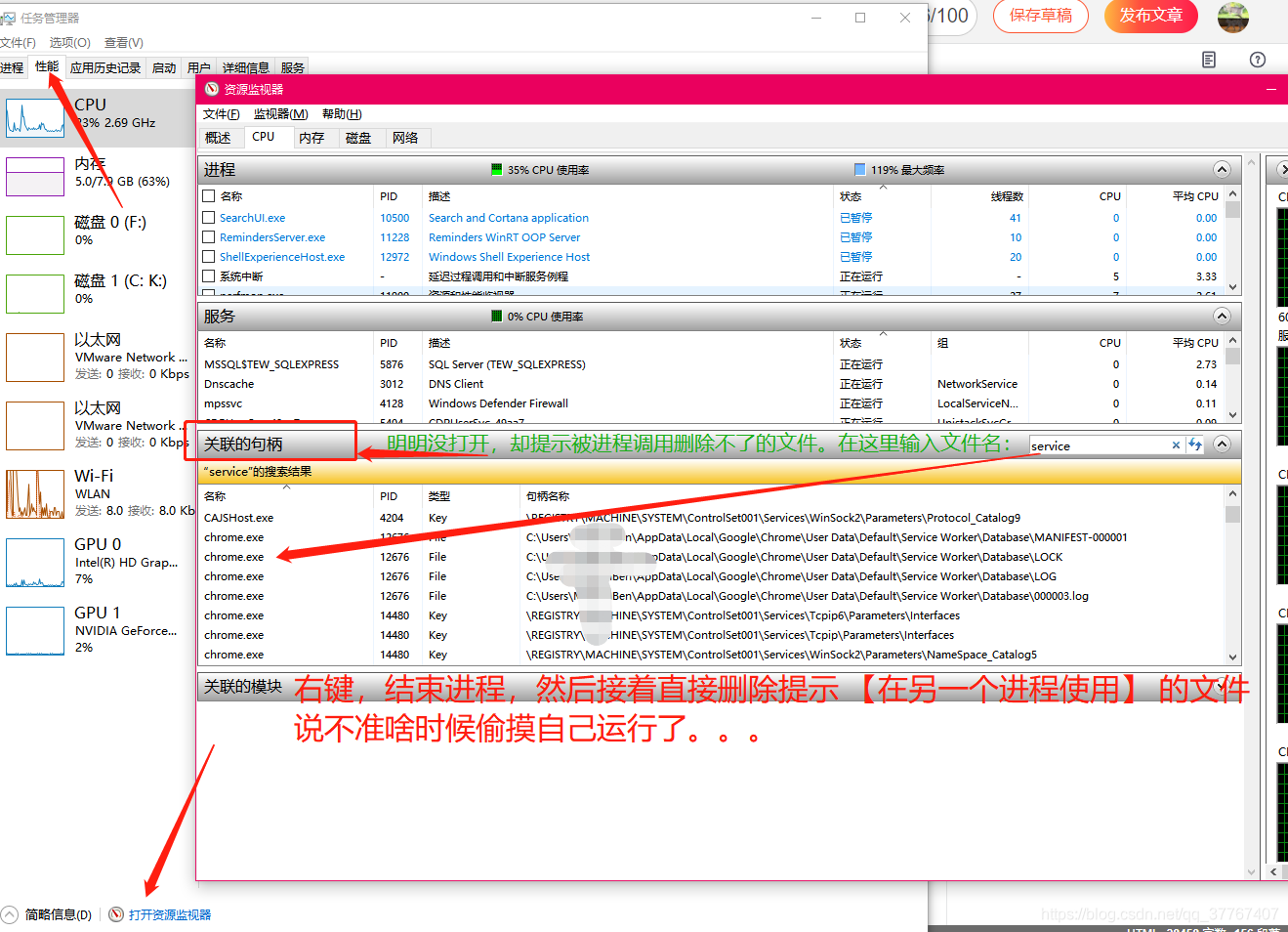Collapse the 服务 section chevron

1222,316
